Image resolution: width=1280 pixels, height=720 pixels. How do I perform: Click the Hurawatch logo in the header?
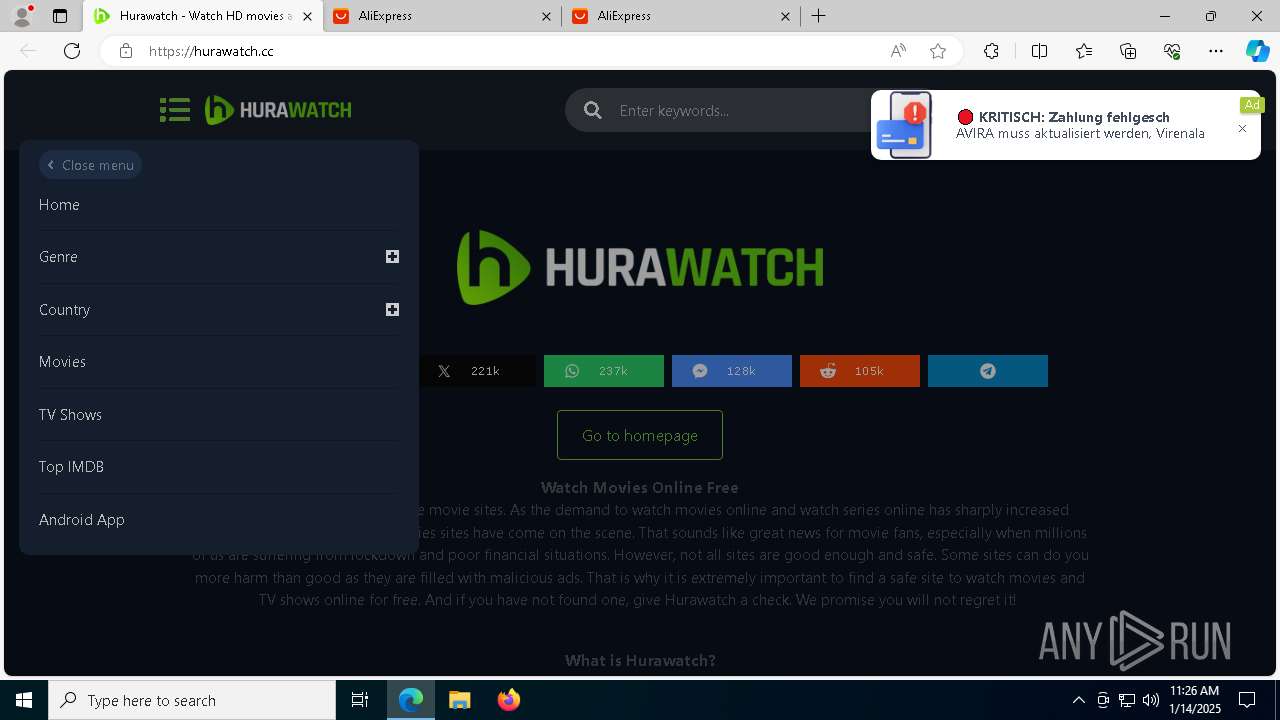tap(278, 110)
